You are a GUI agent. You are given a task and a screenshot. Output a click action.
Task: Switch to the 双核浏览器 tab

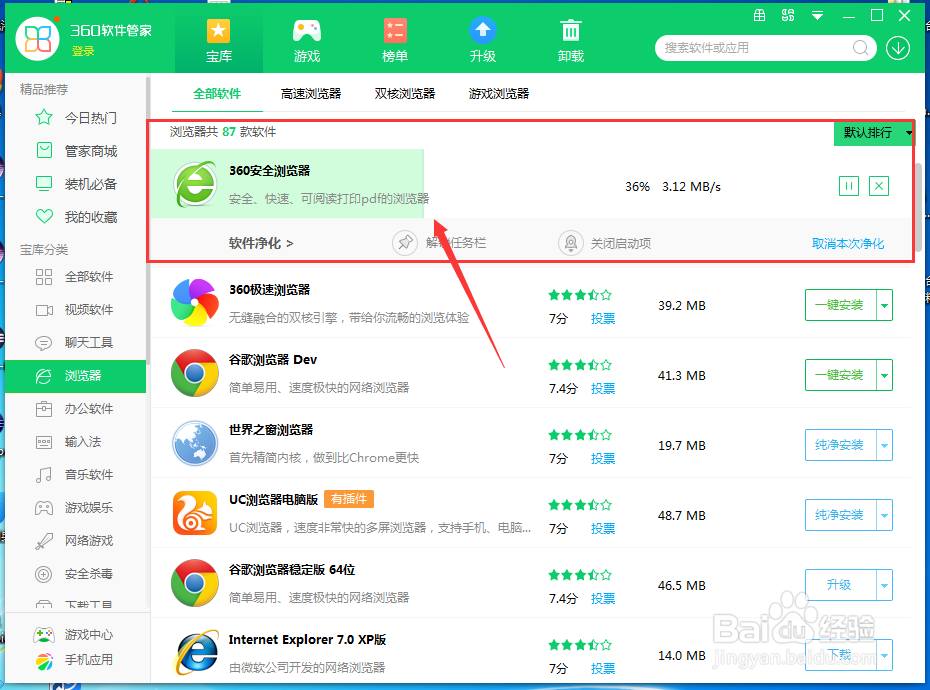coord(405,94)
